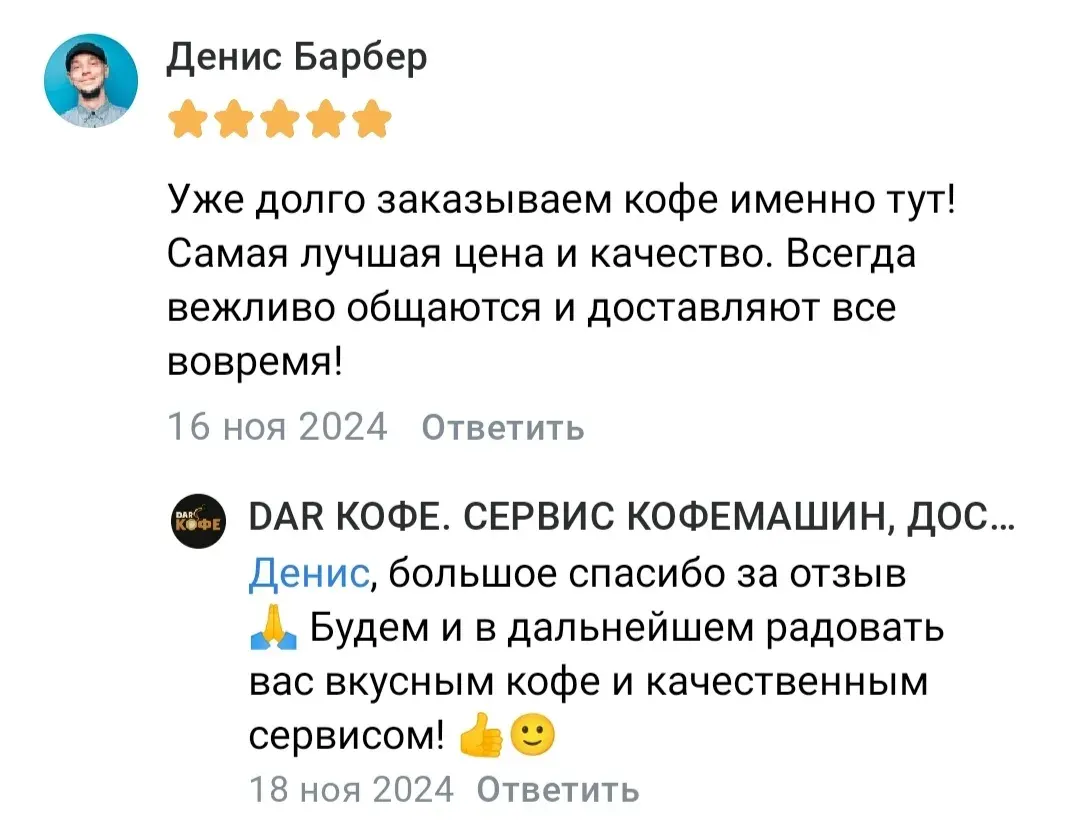Click the first rating star
Screen dimensions: 1080x825
187,120
